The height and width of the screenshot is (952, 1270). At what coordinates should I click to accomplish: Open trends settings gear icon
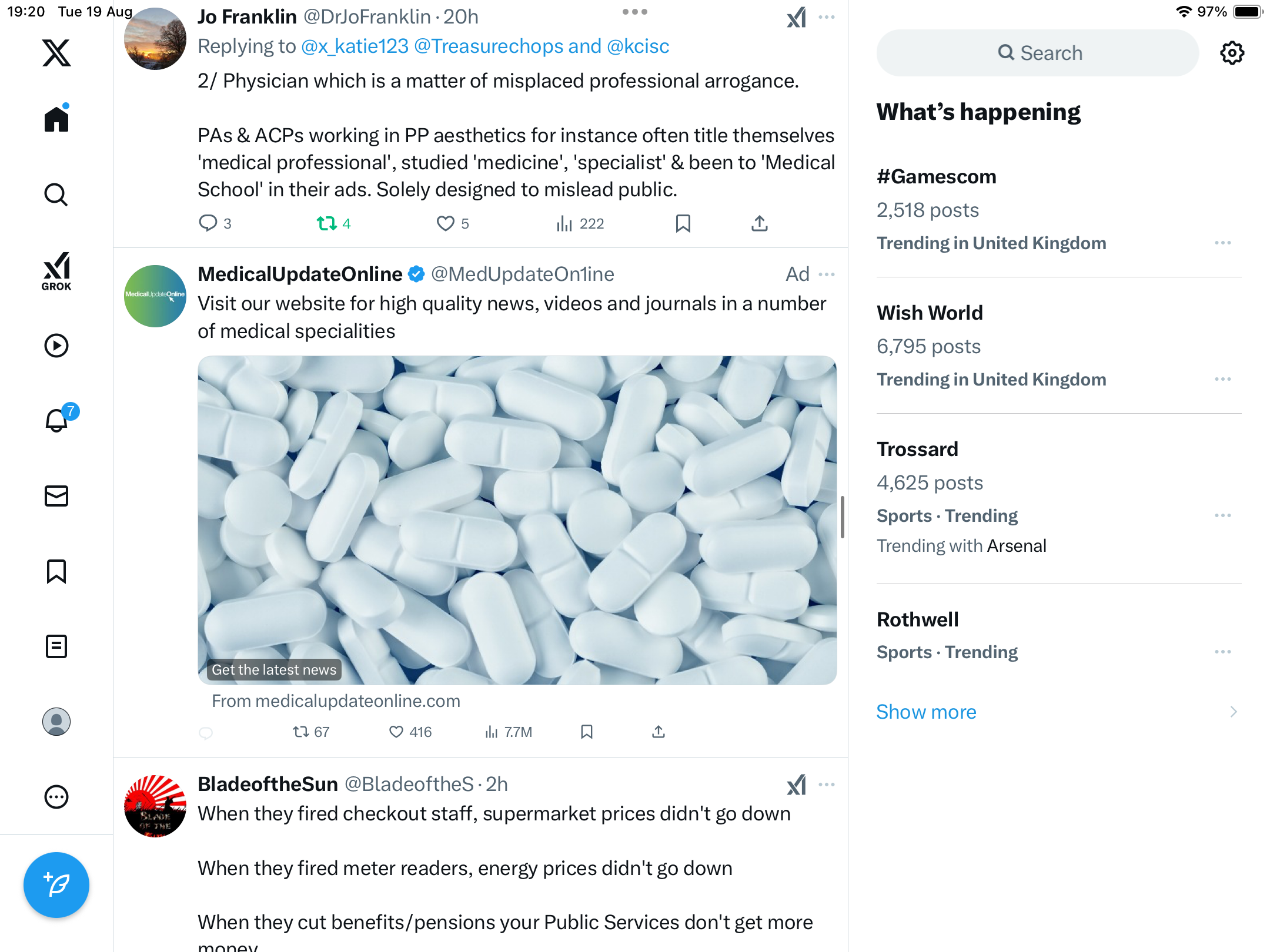(1232, 53)
